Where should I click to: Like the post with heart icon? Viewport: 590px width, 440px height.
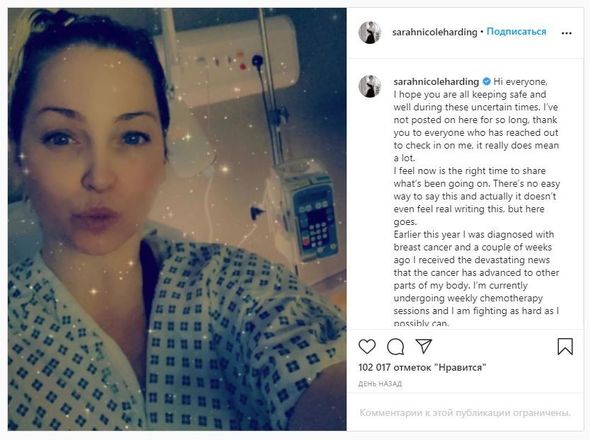(x=367, y=346)
